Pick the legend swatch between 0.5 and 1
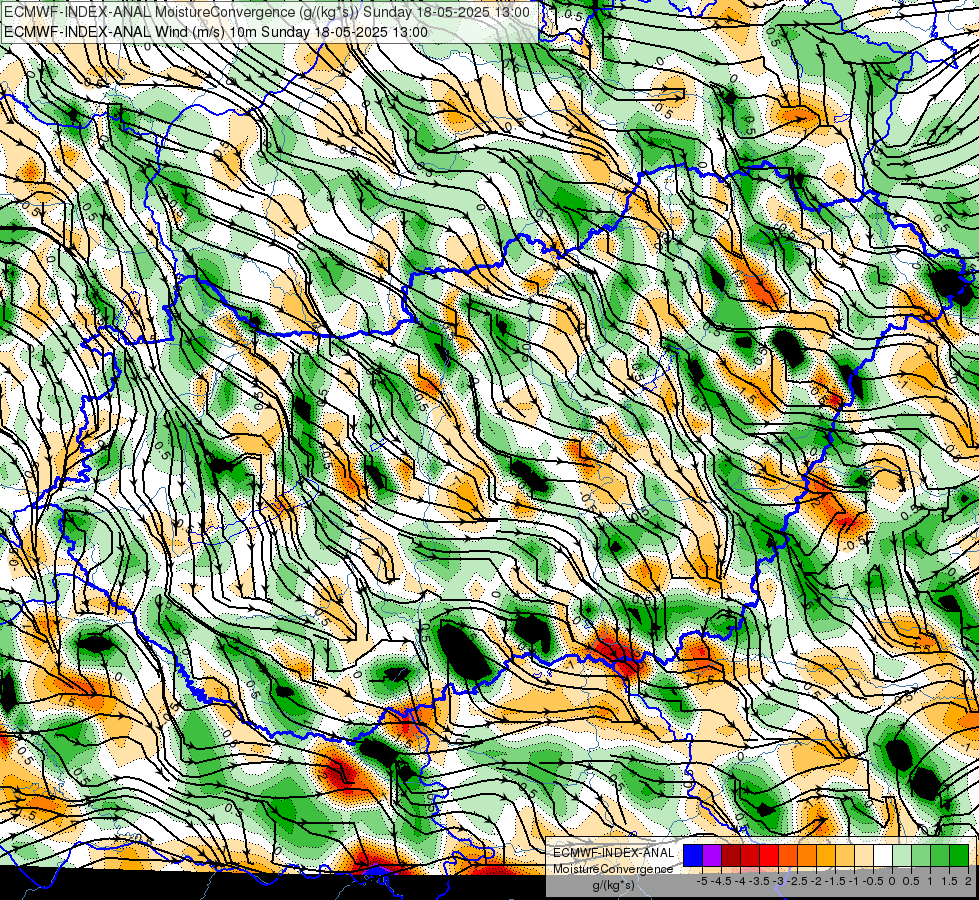Screen dimensions: 979x900 tap(920, 856)
